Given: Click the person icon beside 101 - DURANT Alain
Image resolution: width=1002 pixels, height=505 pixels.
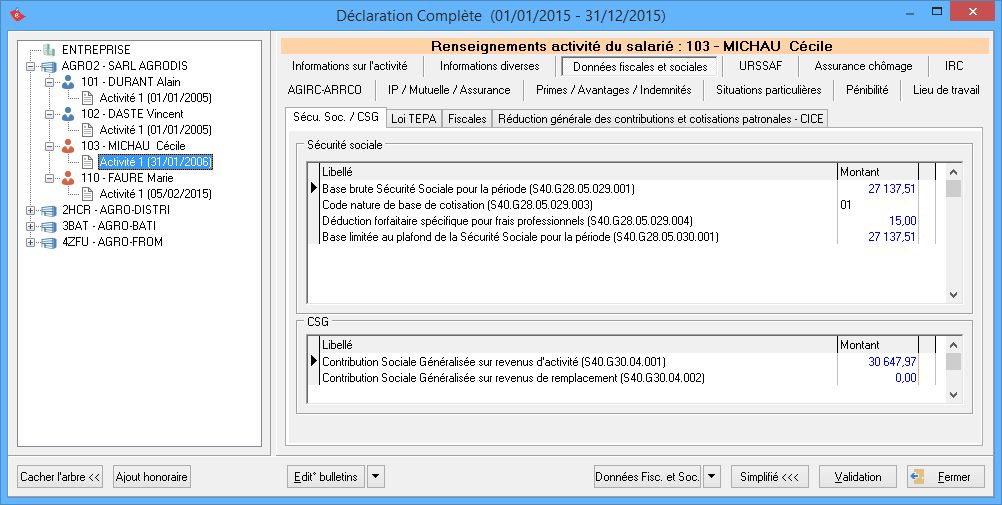Looking at the screenshot, I should point(68,82).
